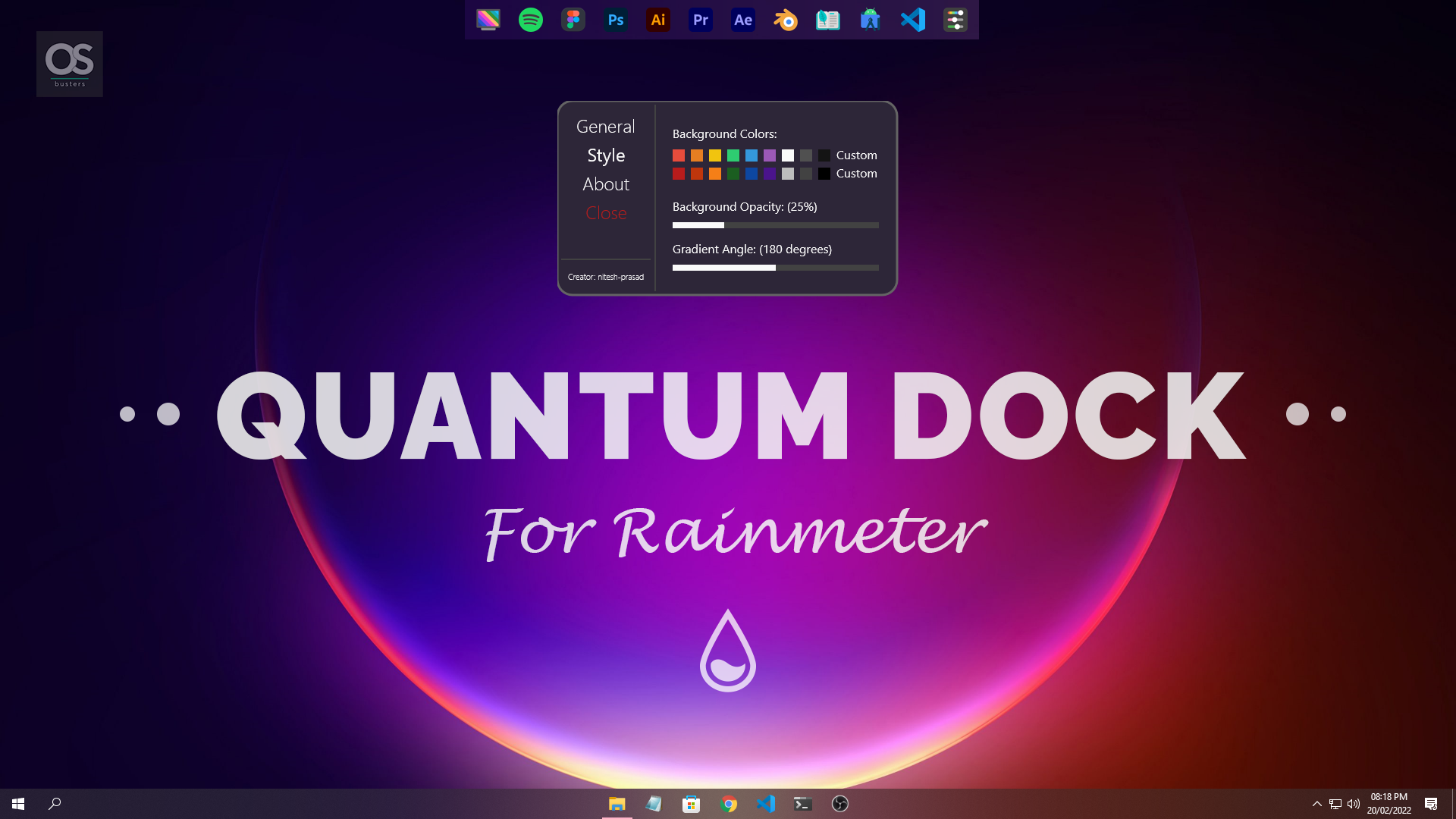Viewport: 1456px width, 819px height.
Task: Click the red Close option
Action: coord(606,213)
